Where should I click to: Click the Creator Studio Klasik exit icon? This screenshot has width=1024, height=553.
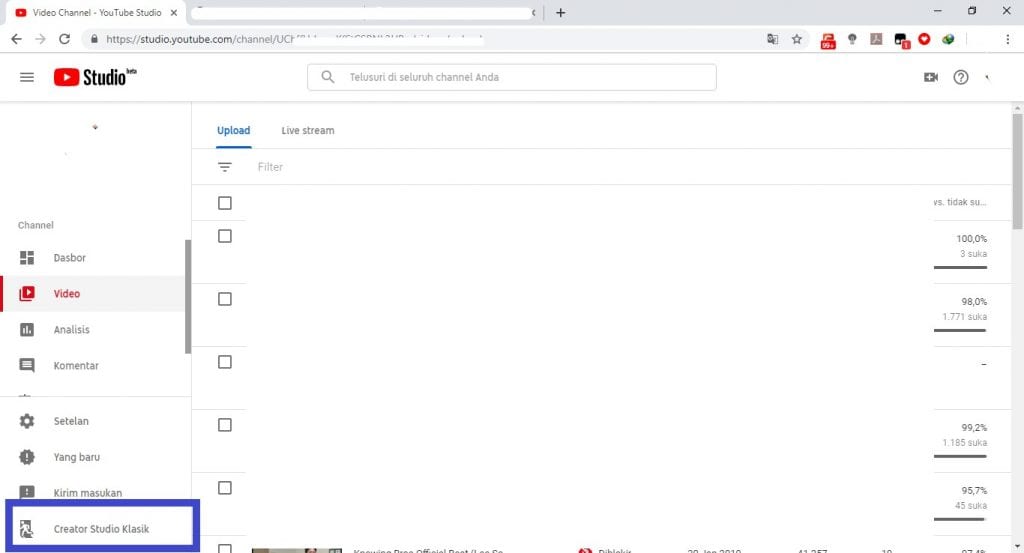[x=27, y=529]
